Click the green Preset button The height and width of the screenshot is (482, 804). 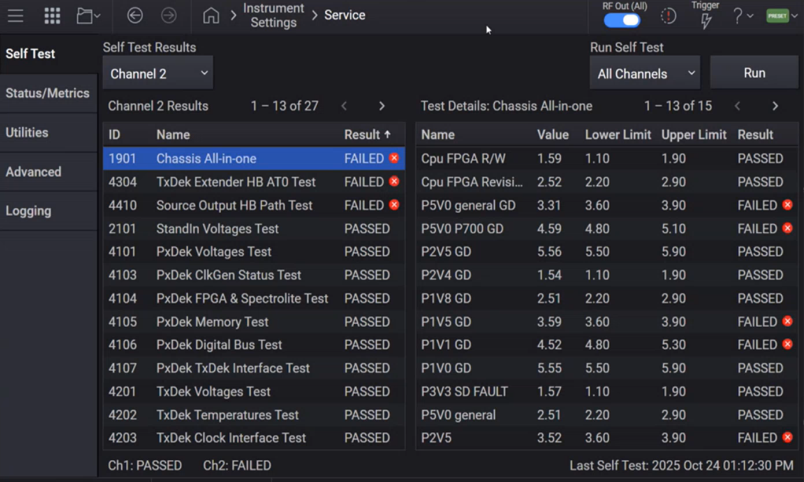point(780,16)
